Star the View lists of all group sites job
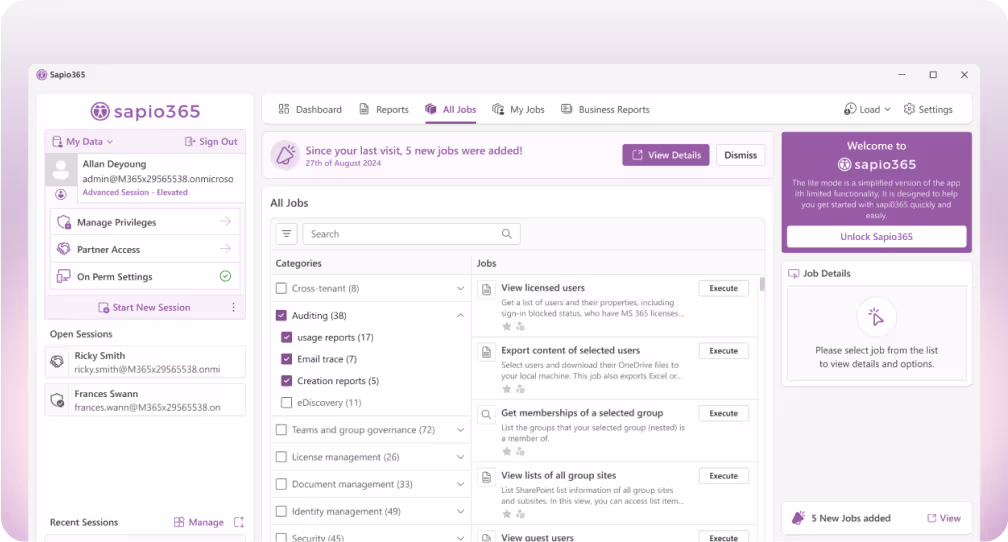Image resolution: width=1008 pixels, height=542 pixels. (x=507, y=514)
